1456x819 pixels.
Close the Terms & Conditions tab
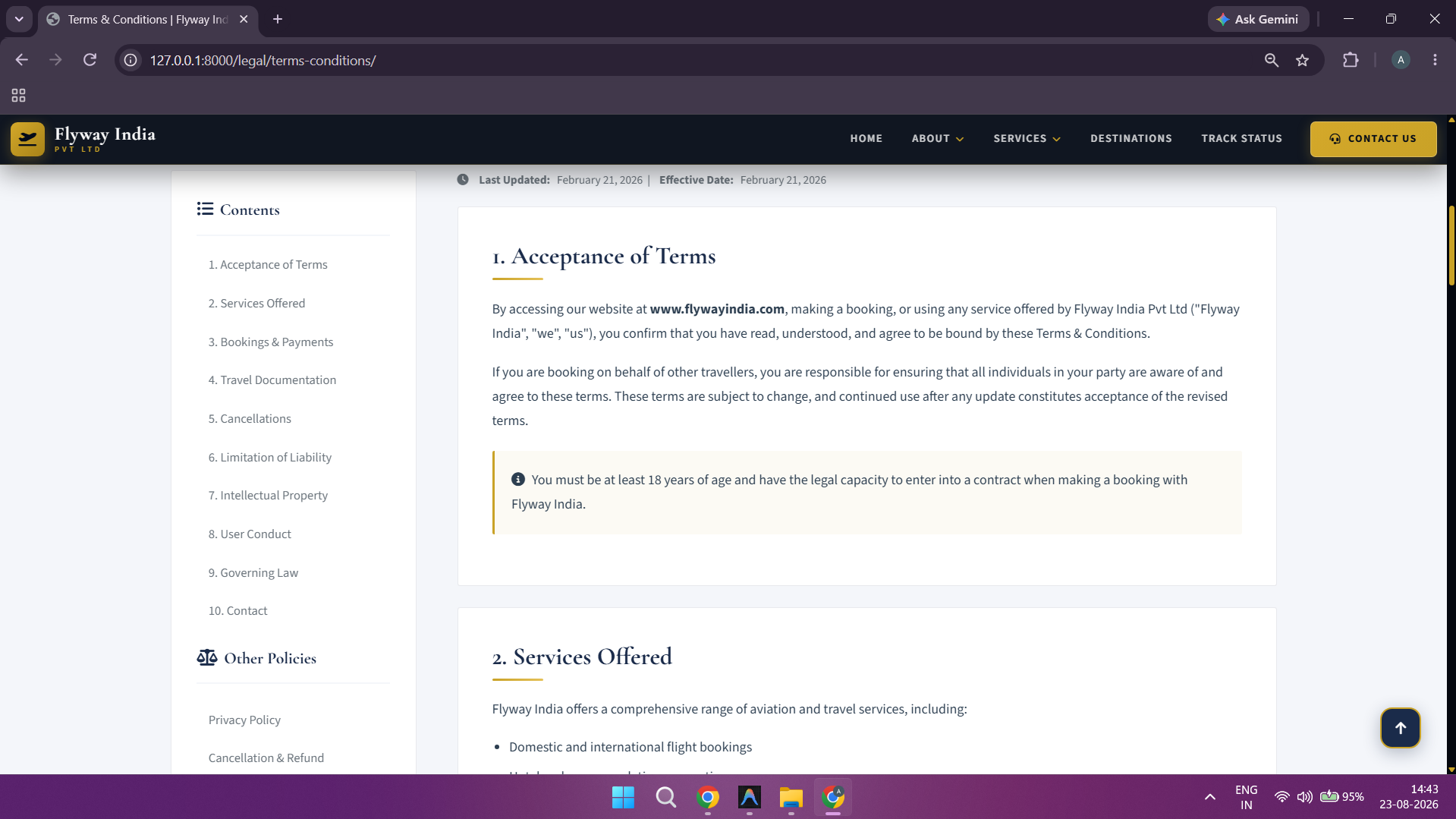coord(244,19)
